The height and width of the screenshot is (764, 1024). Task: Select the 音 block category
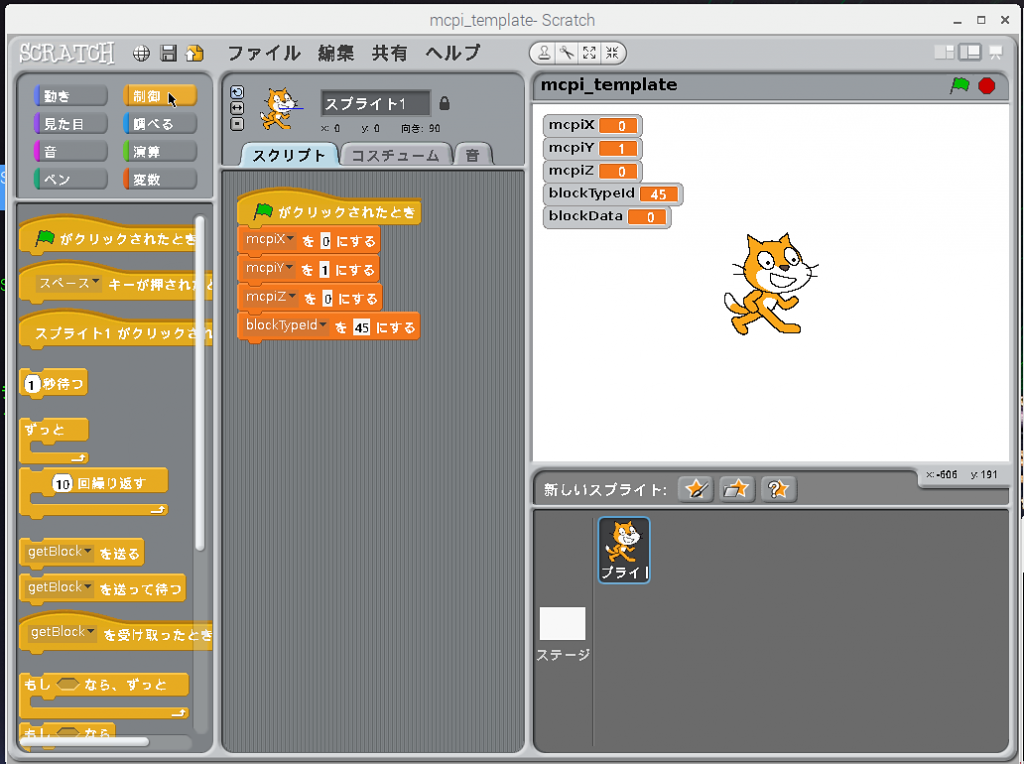coord(71,151)
